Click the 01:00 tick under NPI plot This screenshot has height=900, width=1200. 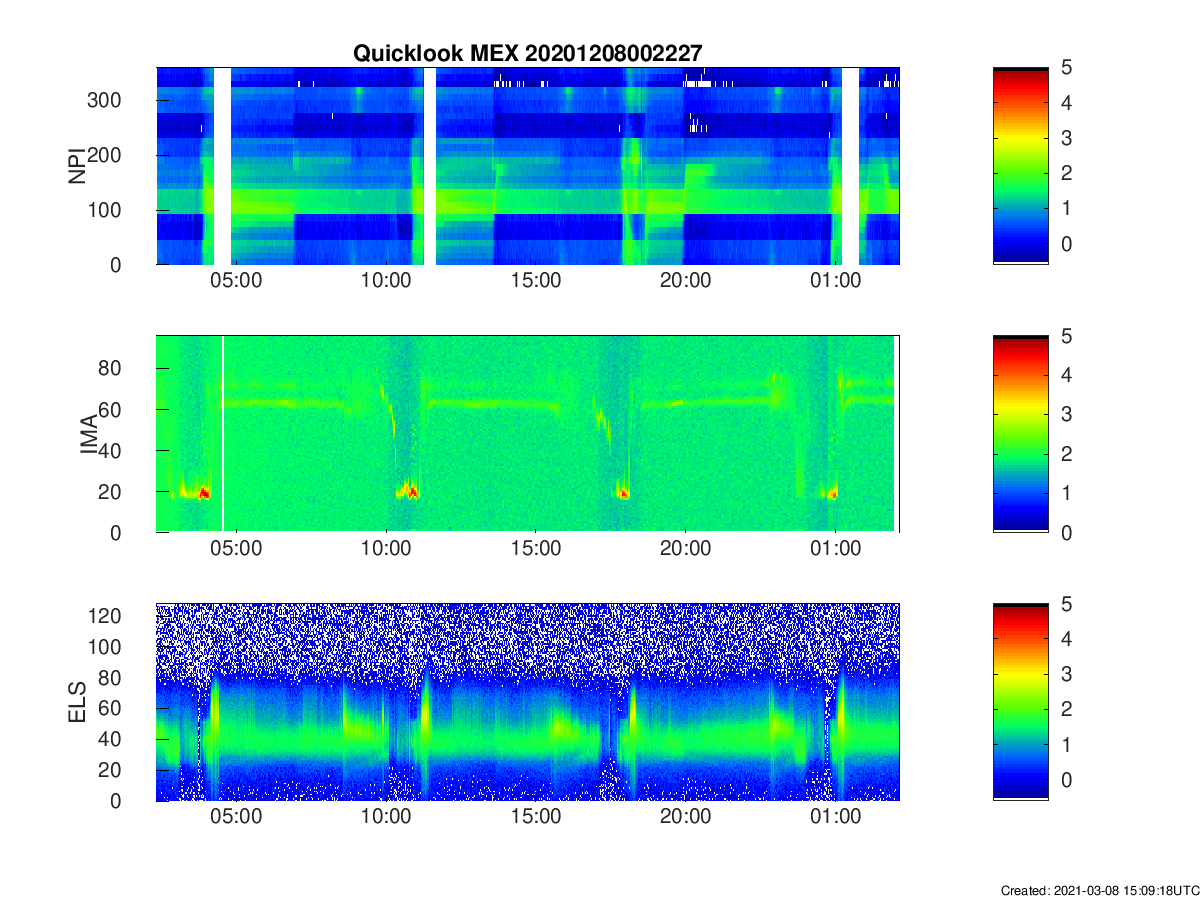835,281
